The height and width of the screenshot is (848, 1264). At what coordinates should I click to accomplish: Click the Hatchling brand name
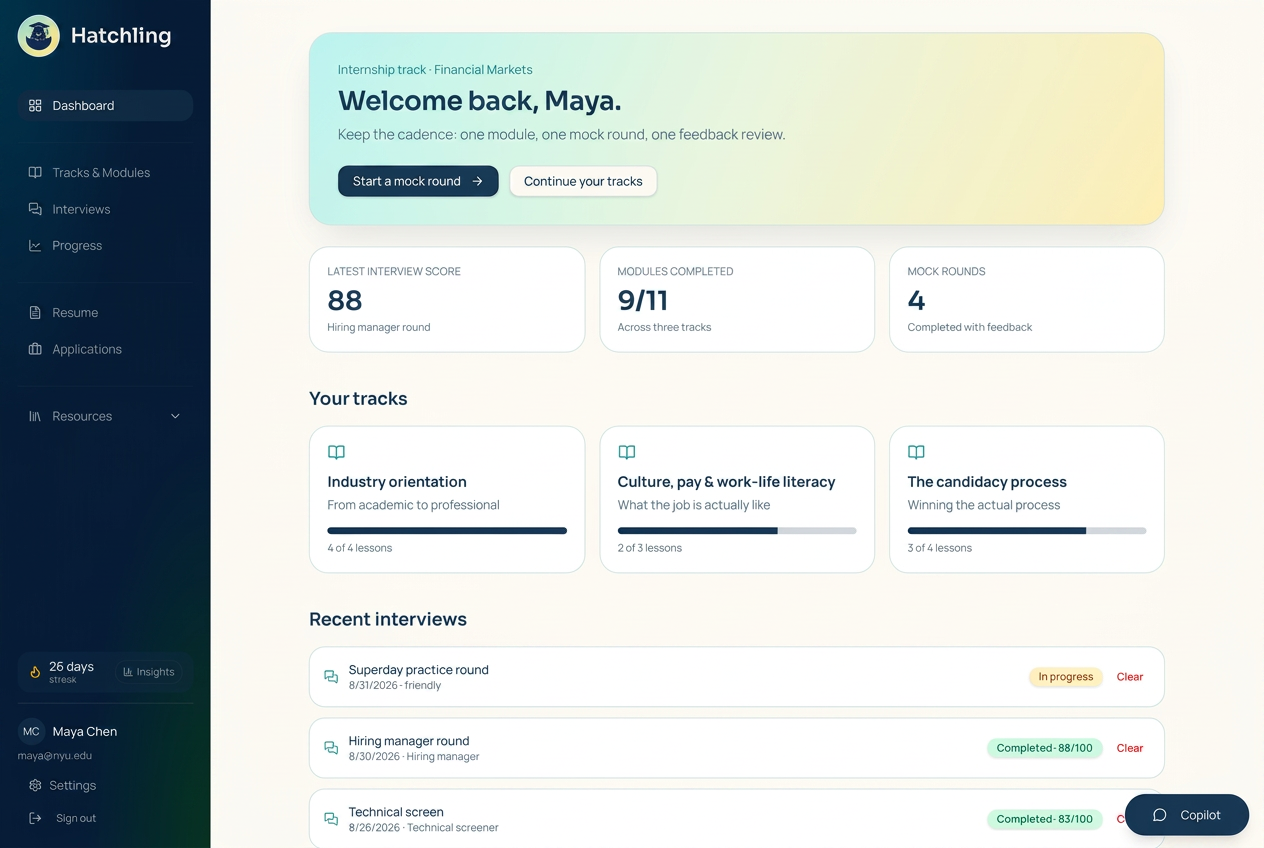click(121, 36)
